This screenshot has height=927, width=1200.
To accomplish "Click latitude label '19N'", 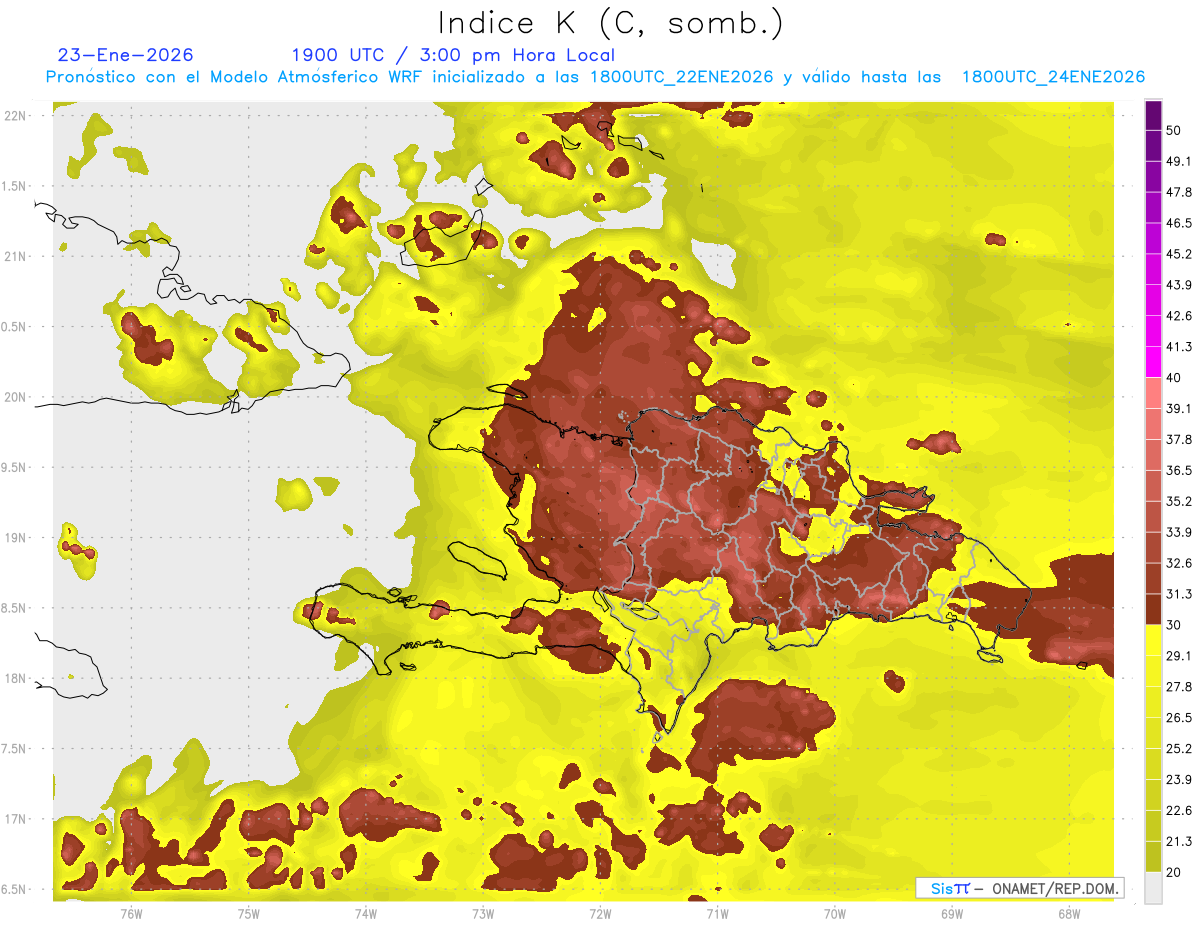I will click(17, 538).
